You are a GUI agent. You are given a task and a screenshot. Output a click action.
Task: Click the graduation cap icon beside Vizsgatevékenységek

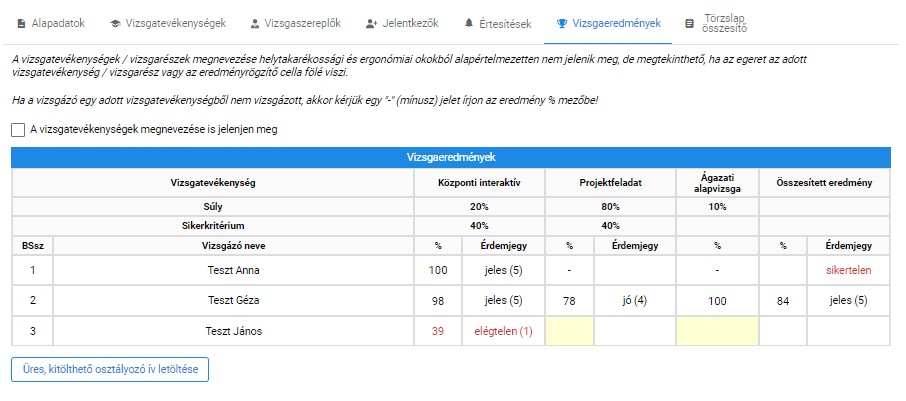(x=114, y=24)
